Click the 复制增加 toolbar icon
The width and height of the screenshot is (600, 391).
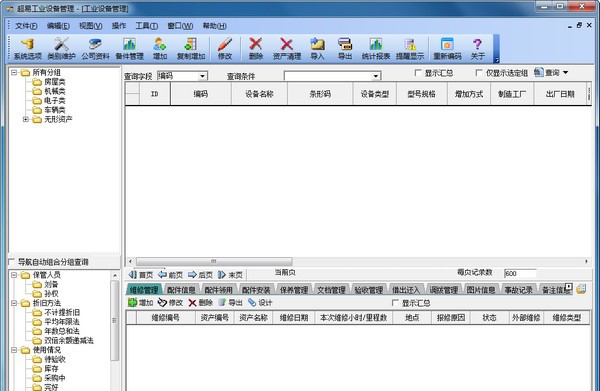coord(191,49)
